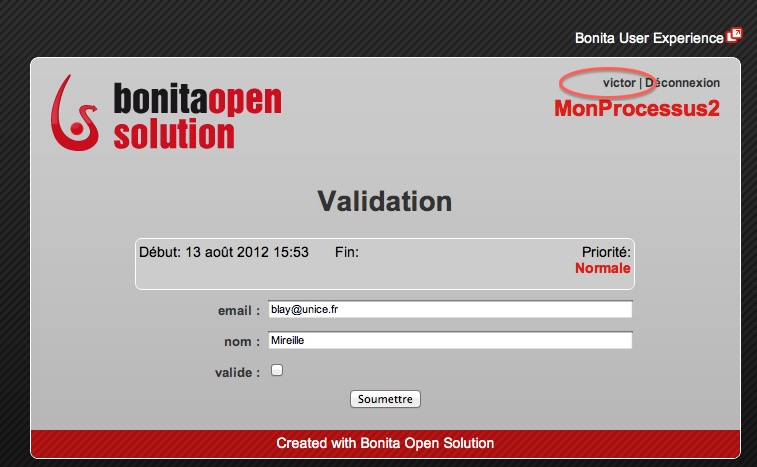The width and height of the screenshot is (757, 467).
Task: Click the 'Début: 13 août 2012' start date
Action: coord(224,252)
